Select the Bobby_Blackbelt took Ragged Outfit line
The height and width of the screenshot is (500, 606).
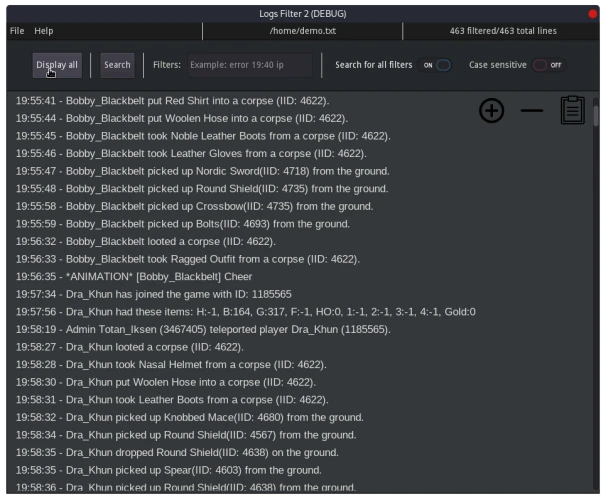187,259
